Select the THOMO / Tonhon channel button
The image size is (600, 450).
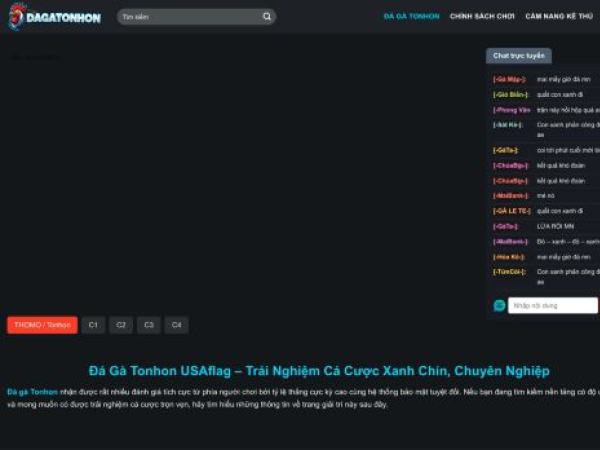click(x=42, y=325)
